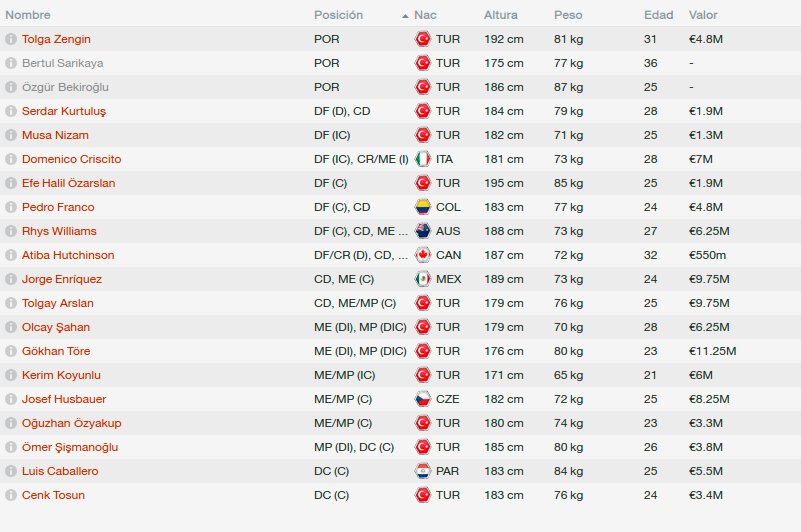Sort table by Valor column

(x=703, y=15)
